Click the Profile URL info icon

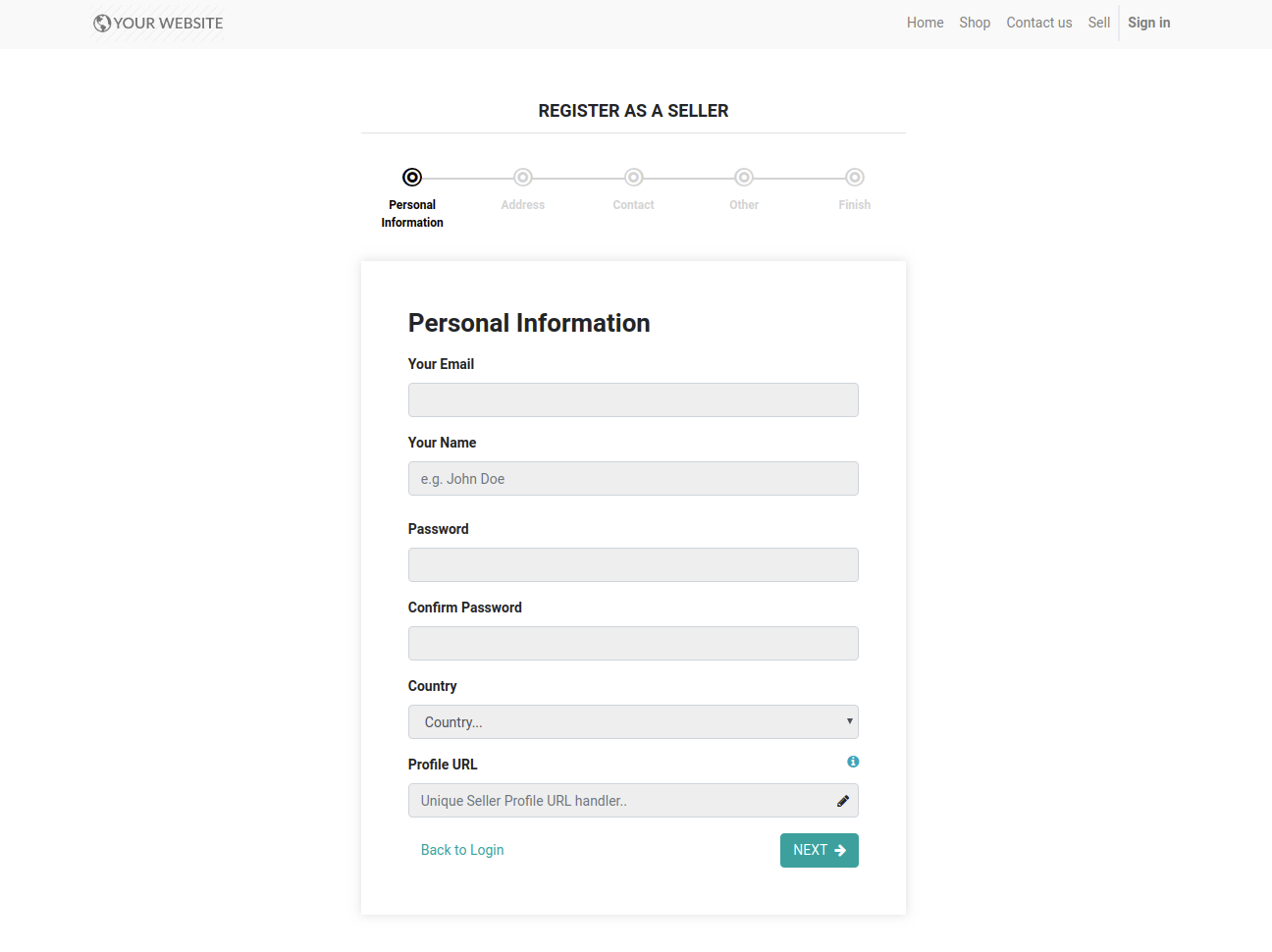point(853,762)
